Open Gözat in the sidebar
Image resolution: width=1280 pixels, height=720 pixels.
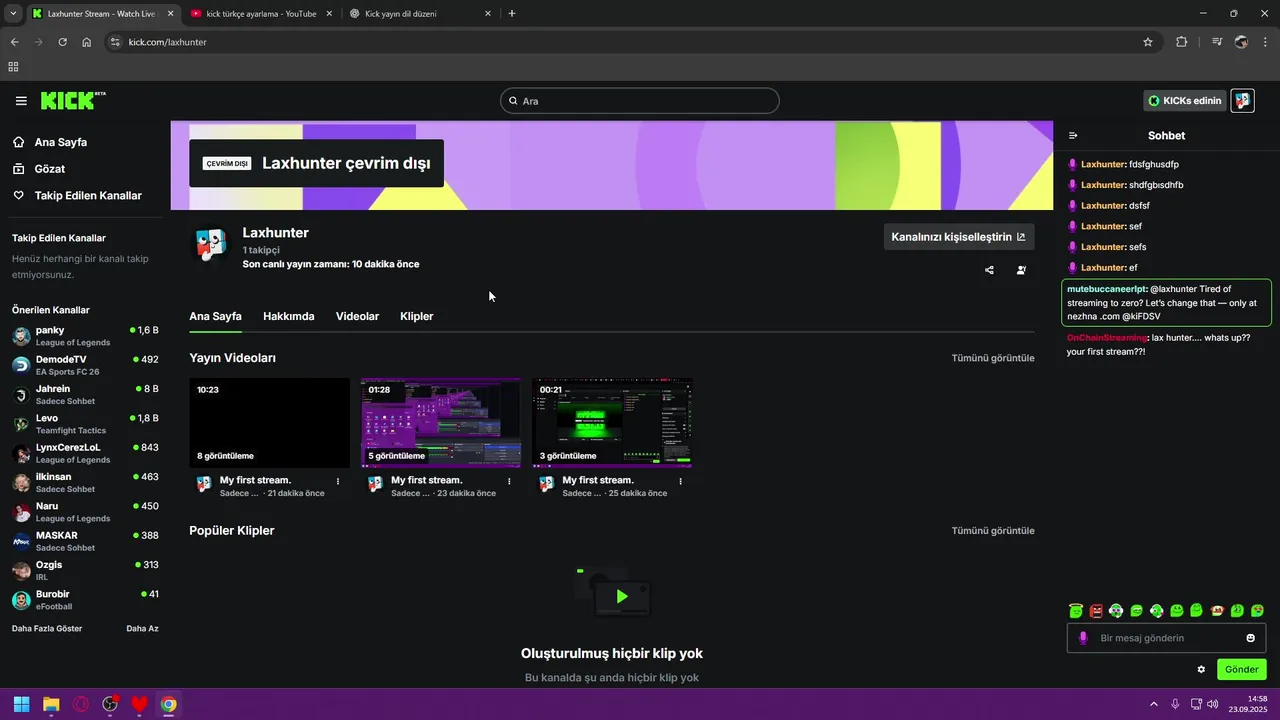50,169
